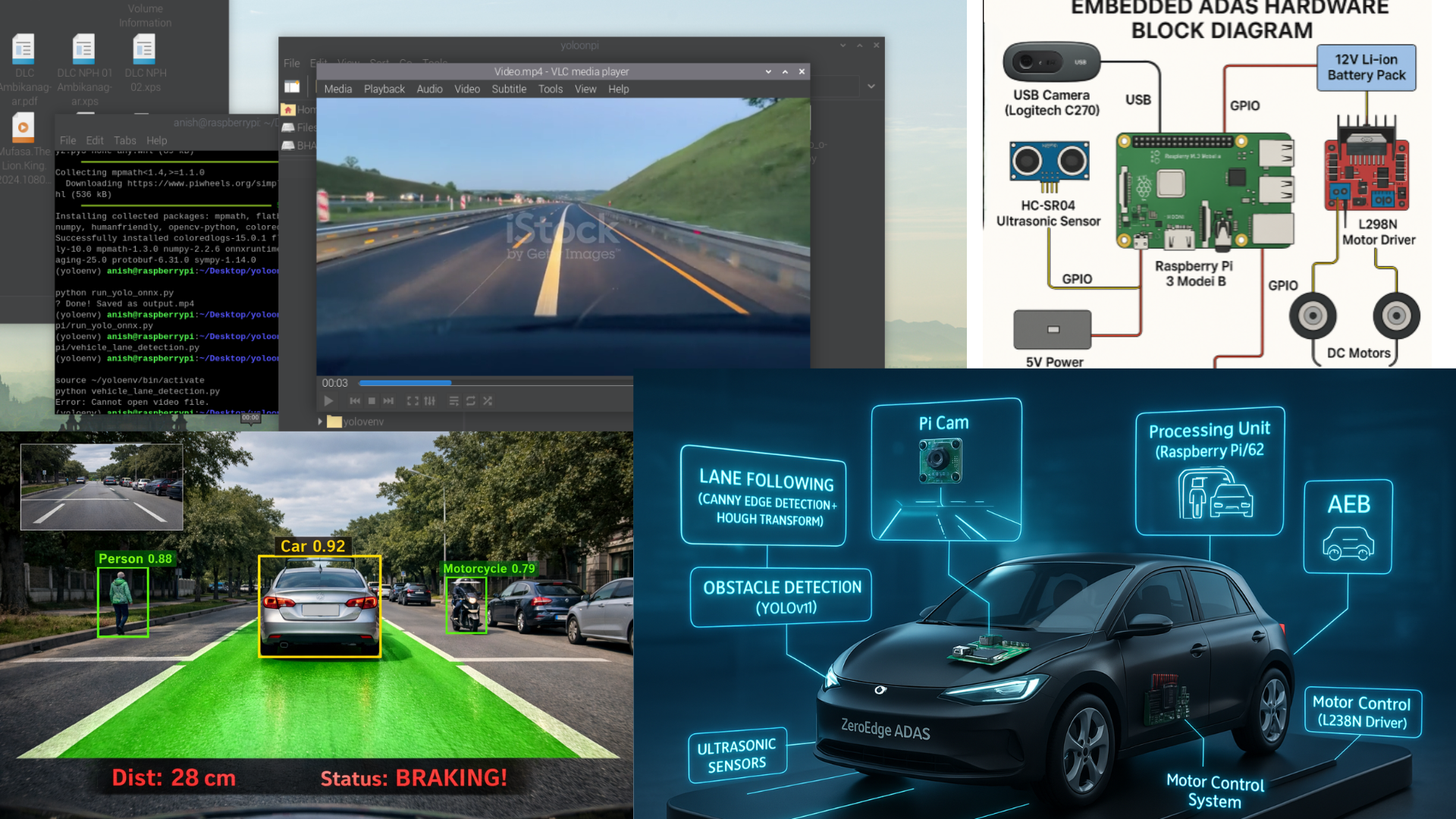The image size is (1456, 819).
Task: Click the Play button in VLC
Action: pyautogui.click(x=328, y=400)
